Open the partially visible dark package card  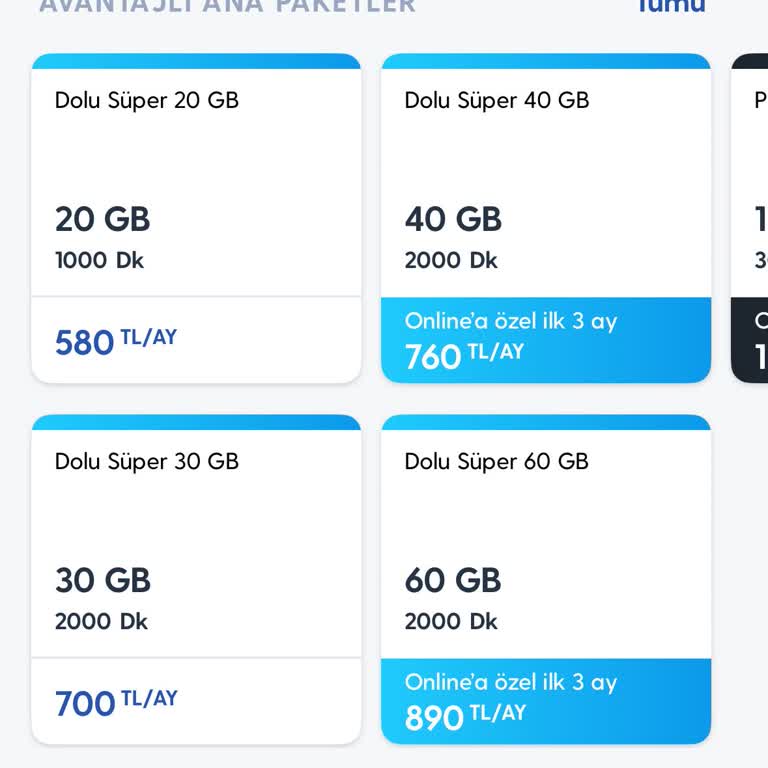[x=752, y=220]
